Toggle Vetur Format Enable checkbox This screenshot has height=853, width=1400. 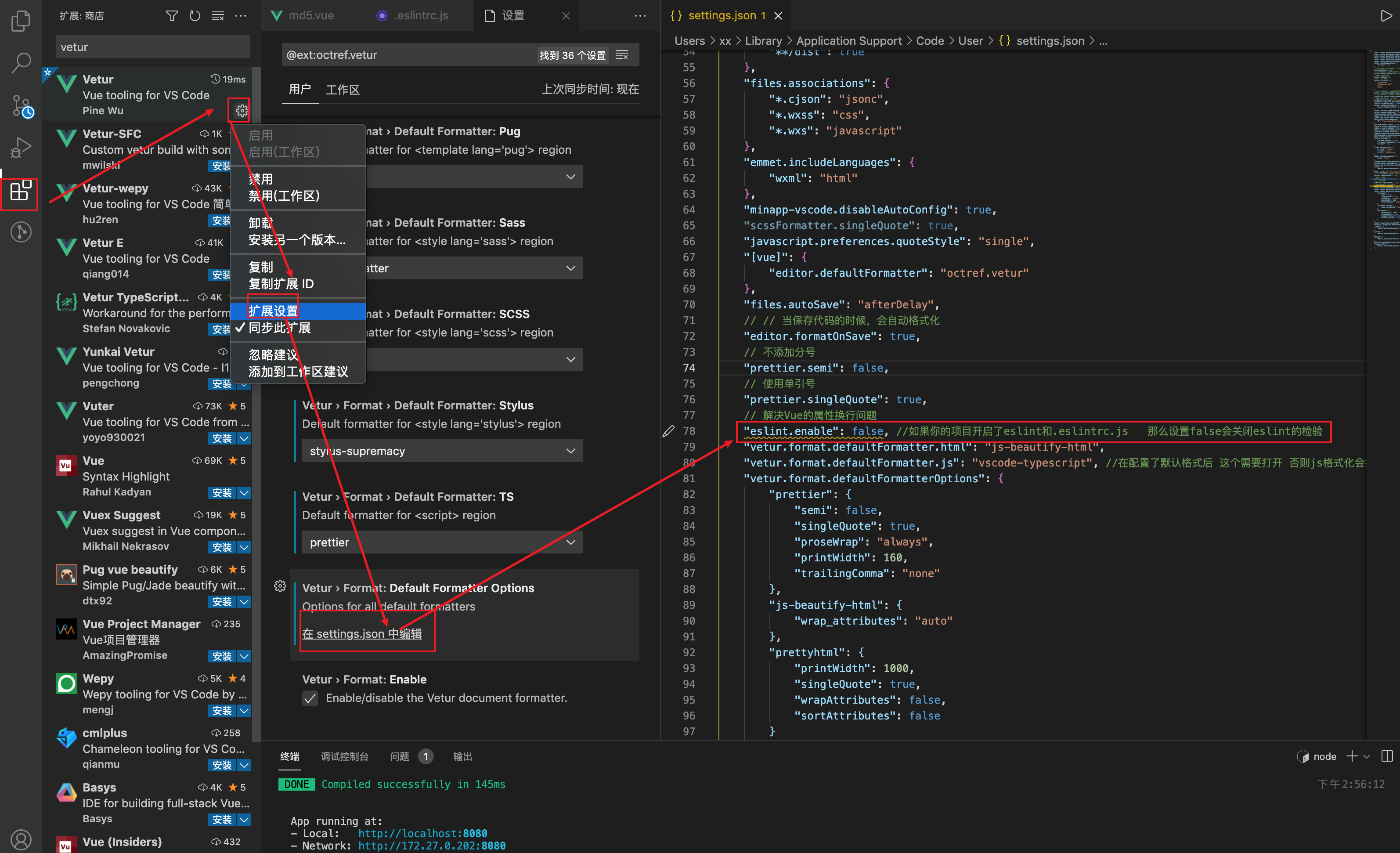click(x=310, y=698)
